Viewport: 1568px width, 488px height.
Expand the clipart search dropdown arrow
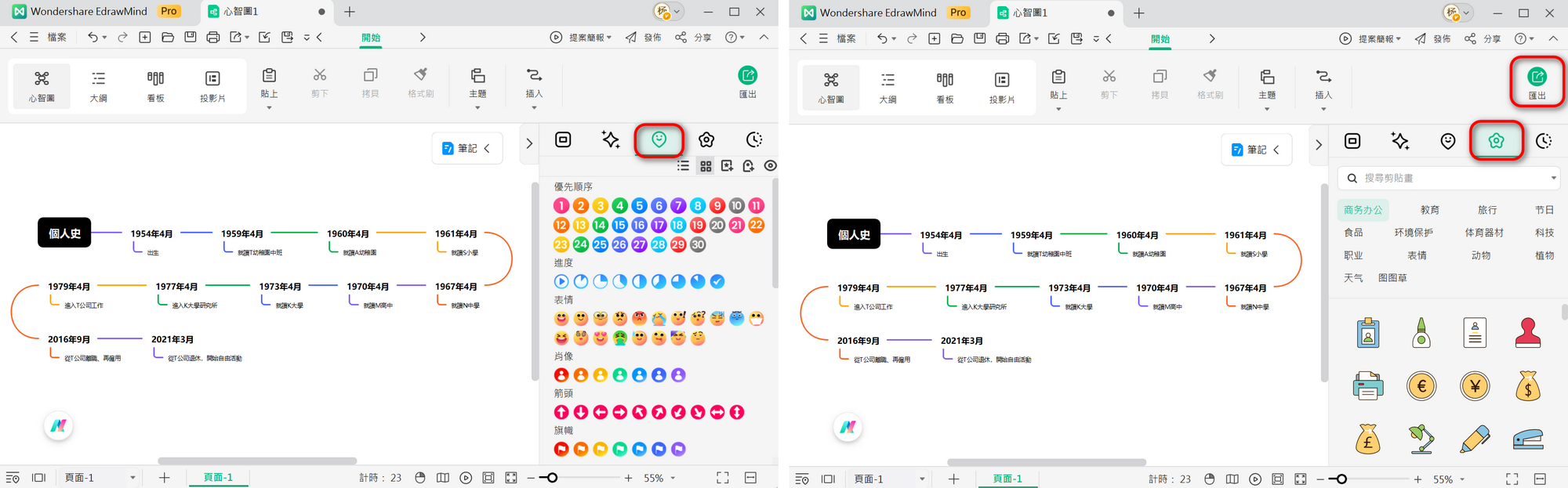[1553, 178]
